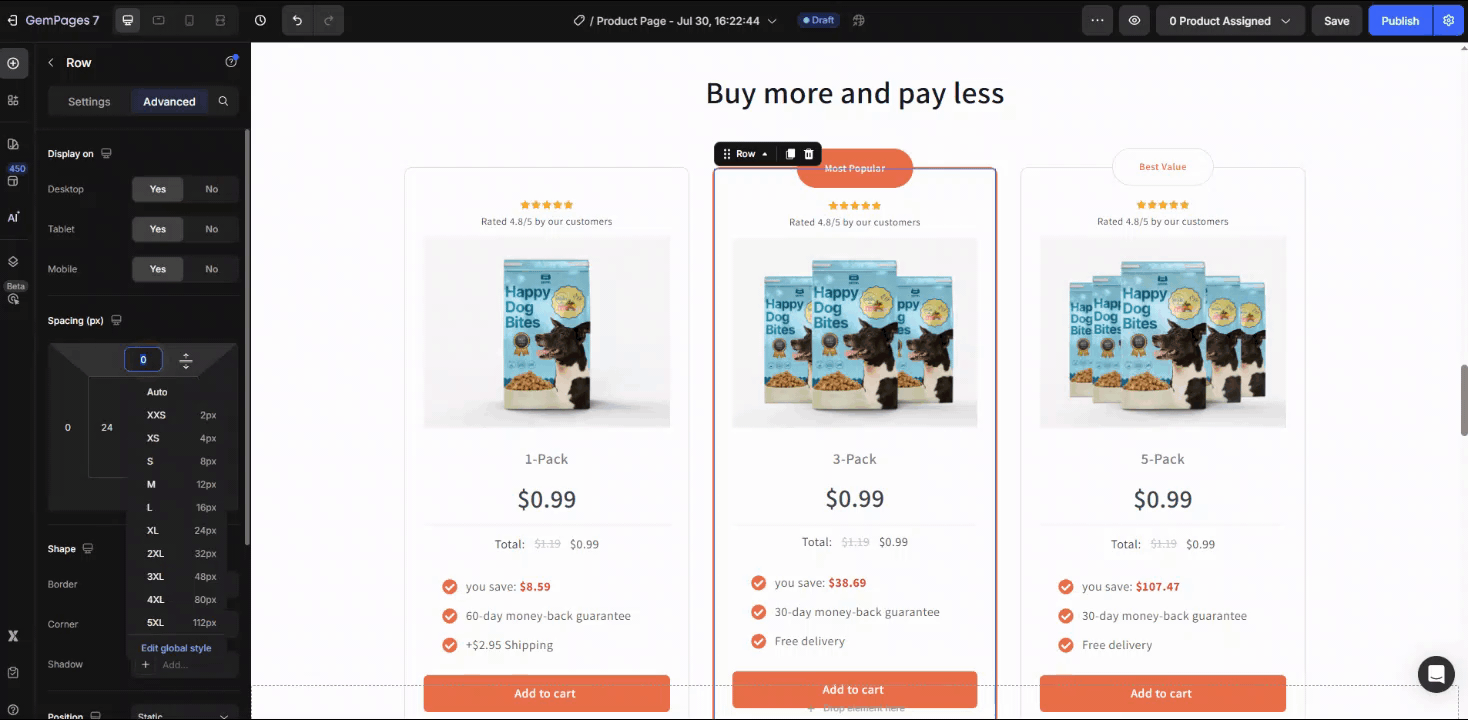Click the undo arrow icon
1468x720 pixels.
tap(297, 20)
